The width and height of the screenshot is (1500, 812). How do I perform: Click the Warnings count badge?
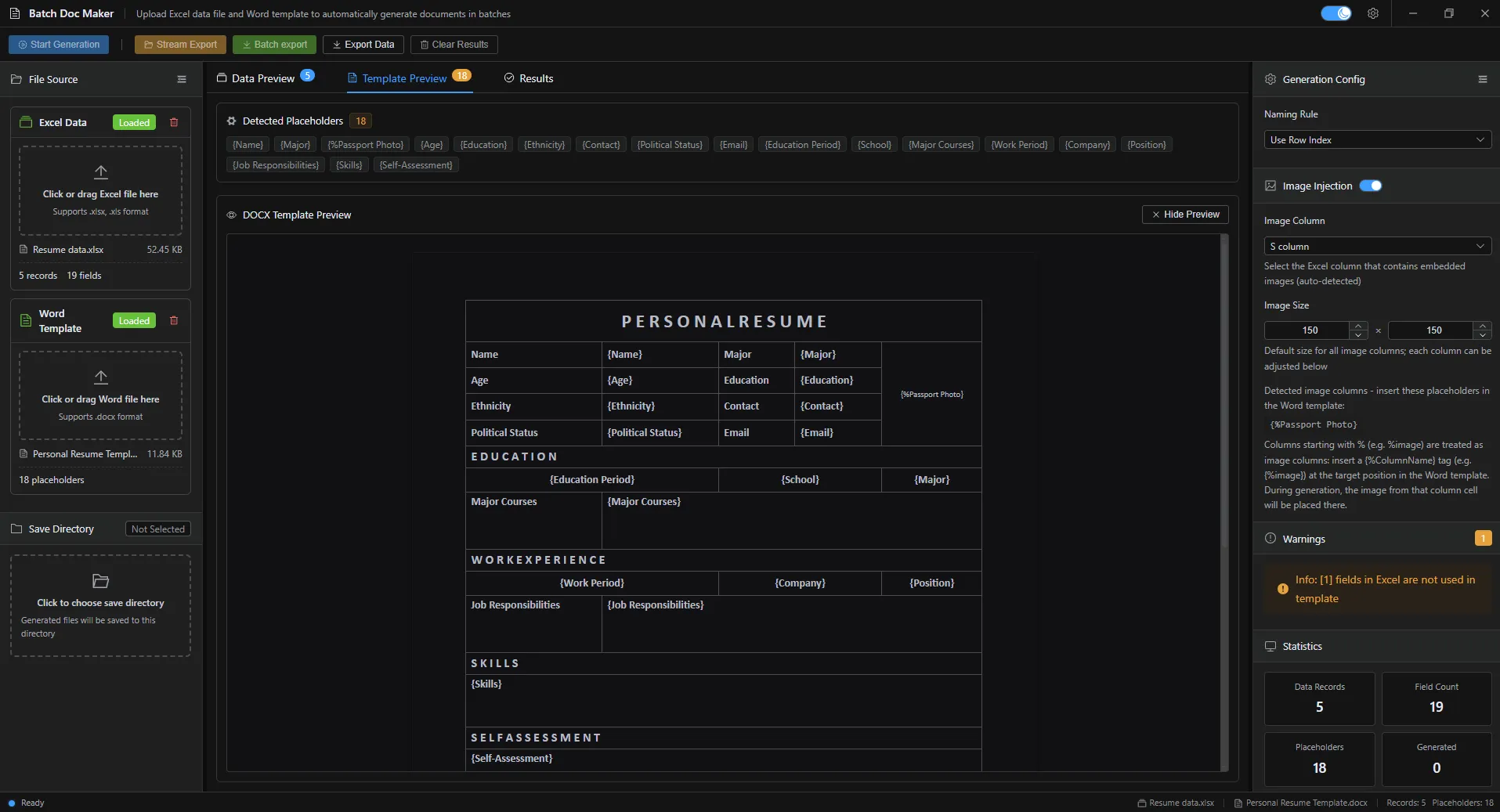pyautogui.click(x=1483, y=538)
